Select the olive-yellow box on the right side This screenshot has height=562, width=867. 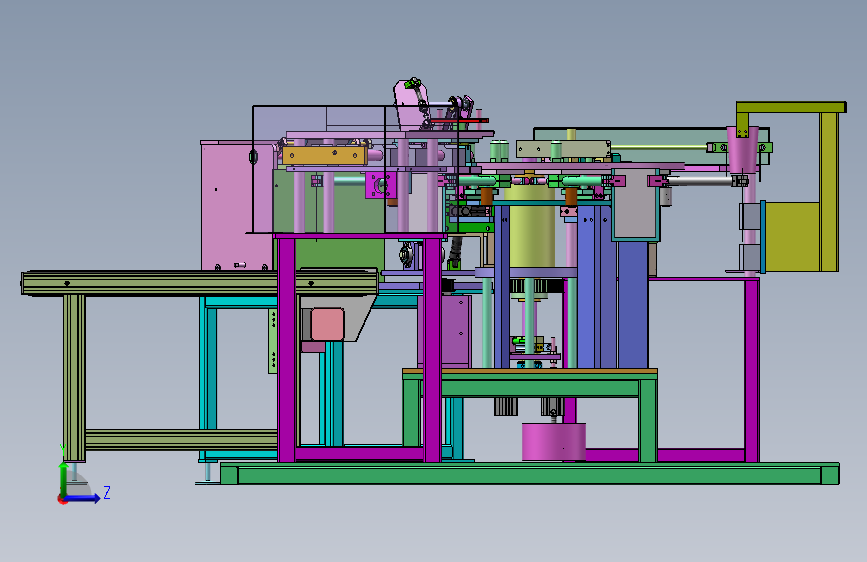pyautogui.click(x=792, y=236)
